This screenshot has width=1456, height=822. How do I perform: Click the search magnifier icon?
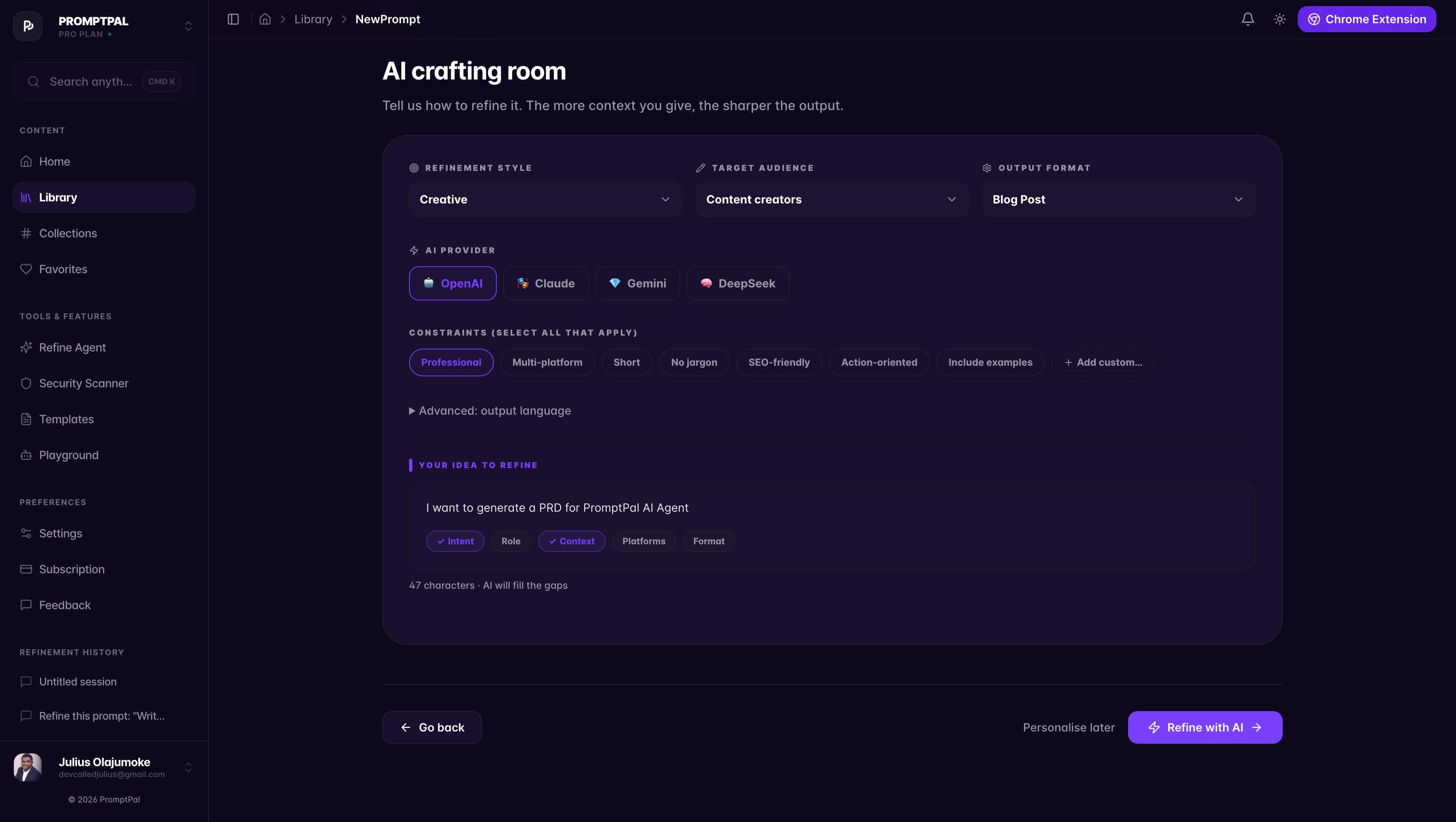[x=33, y=82]
